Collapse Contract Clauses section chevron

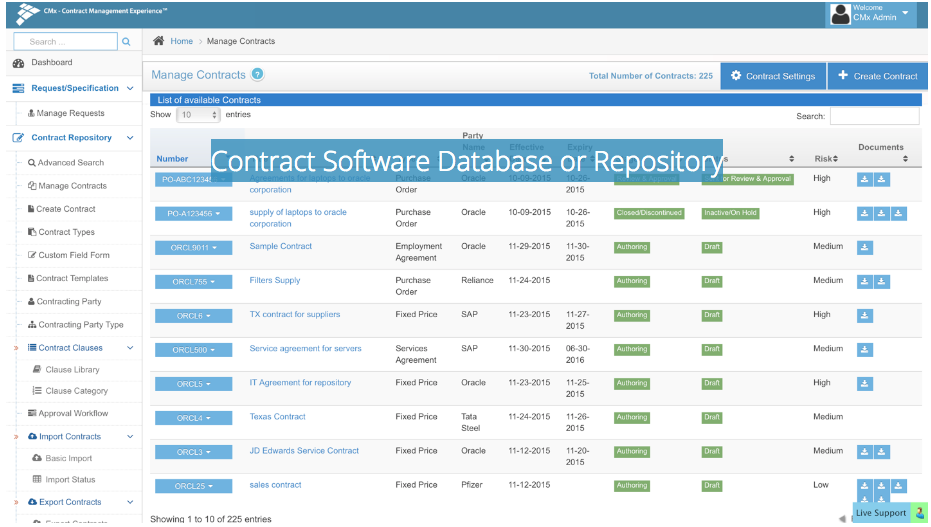tap(130, 348)
